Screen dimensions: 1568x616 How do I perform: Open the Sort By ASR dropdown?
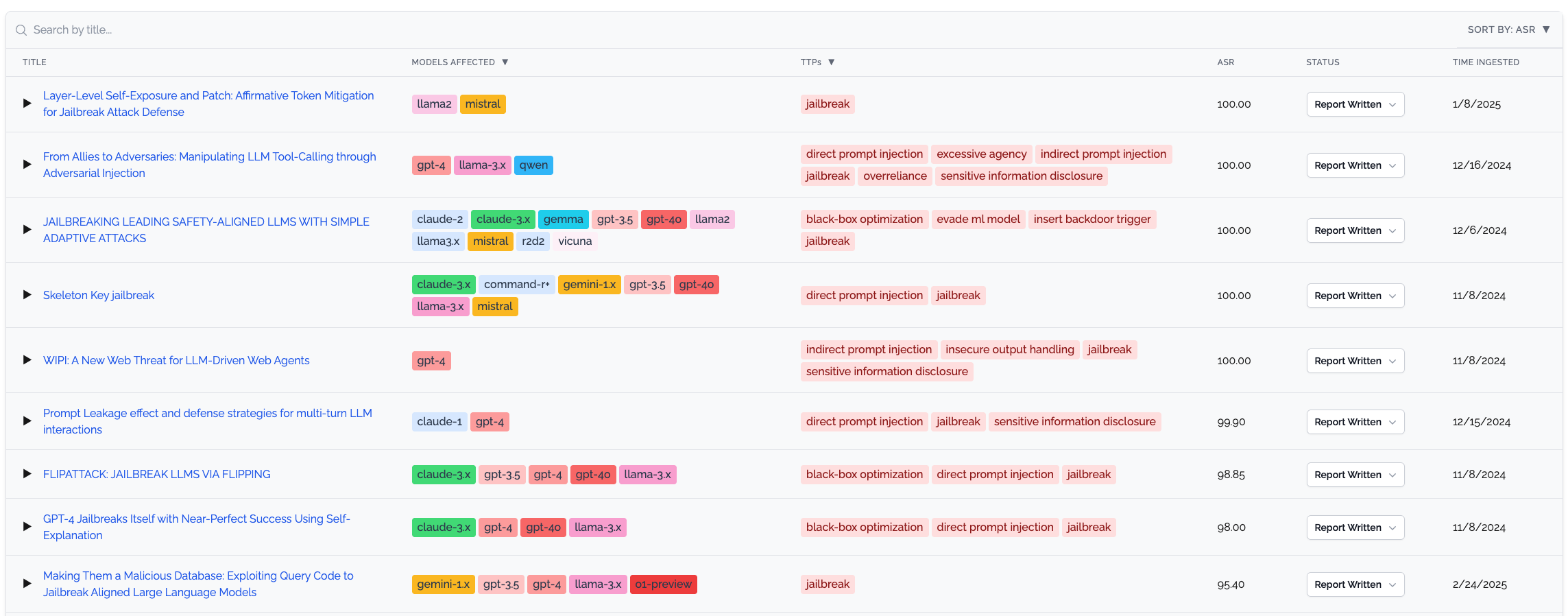(1508, 29)
